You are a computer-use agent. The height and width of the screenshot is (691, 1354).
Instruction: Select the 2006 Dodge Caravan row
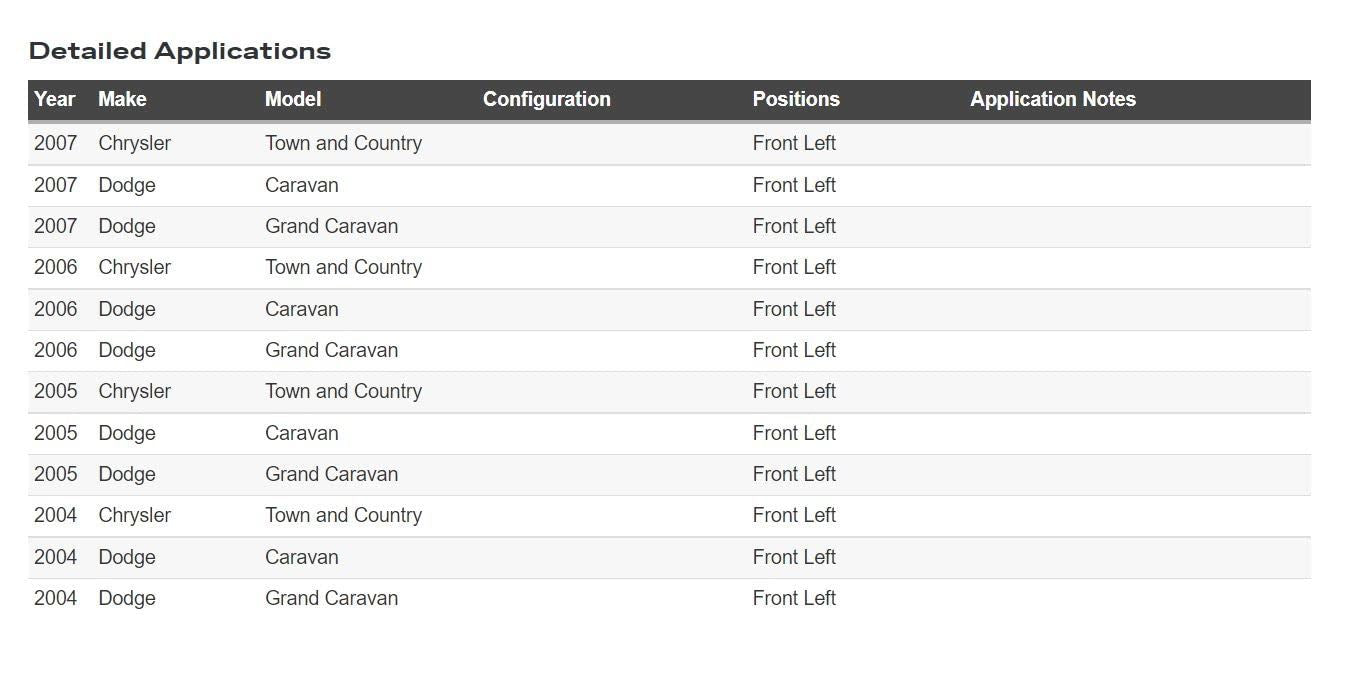coord(669,310)
